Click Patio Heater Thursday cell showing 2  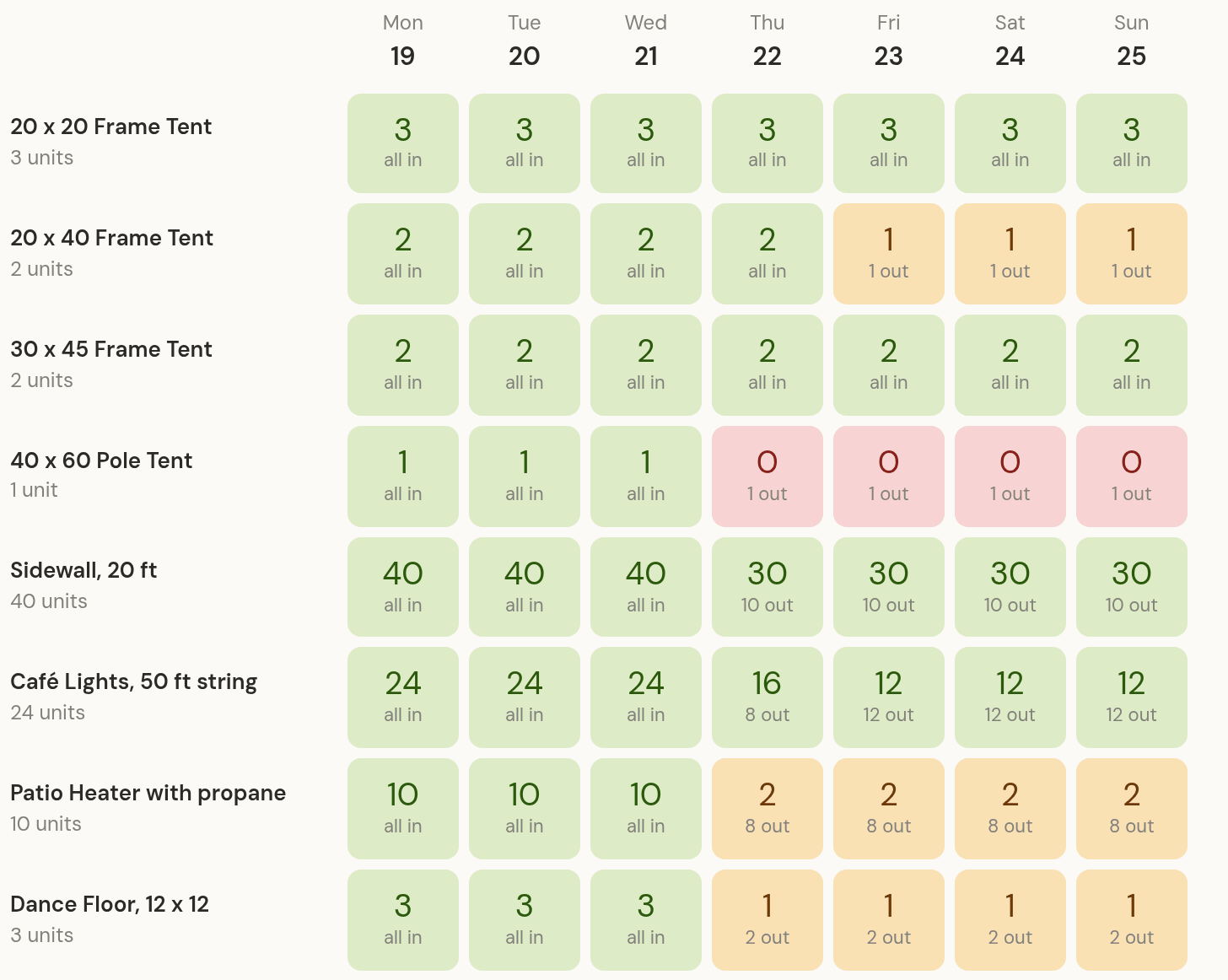pos(767,809)
